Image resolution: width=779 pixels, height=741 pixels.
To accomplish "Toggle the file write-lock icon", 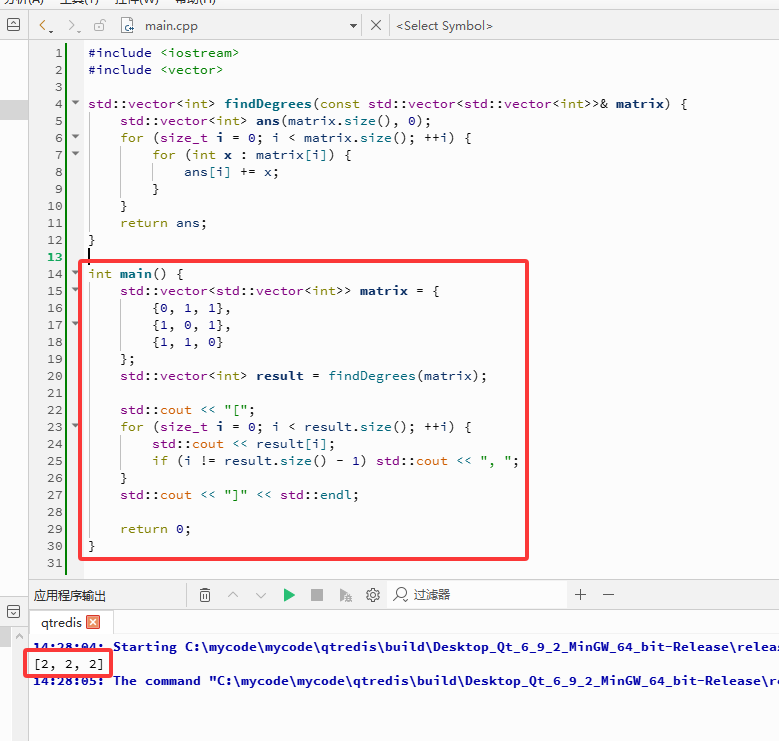I will pos(100,25).
